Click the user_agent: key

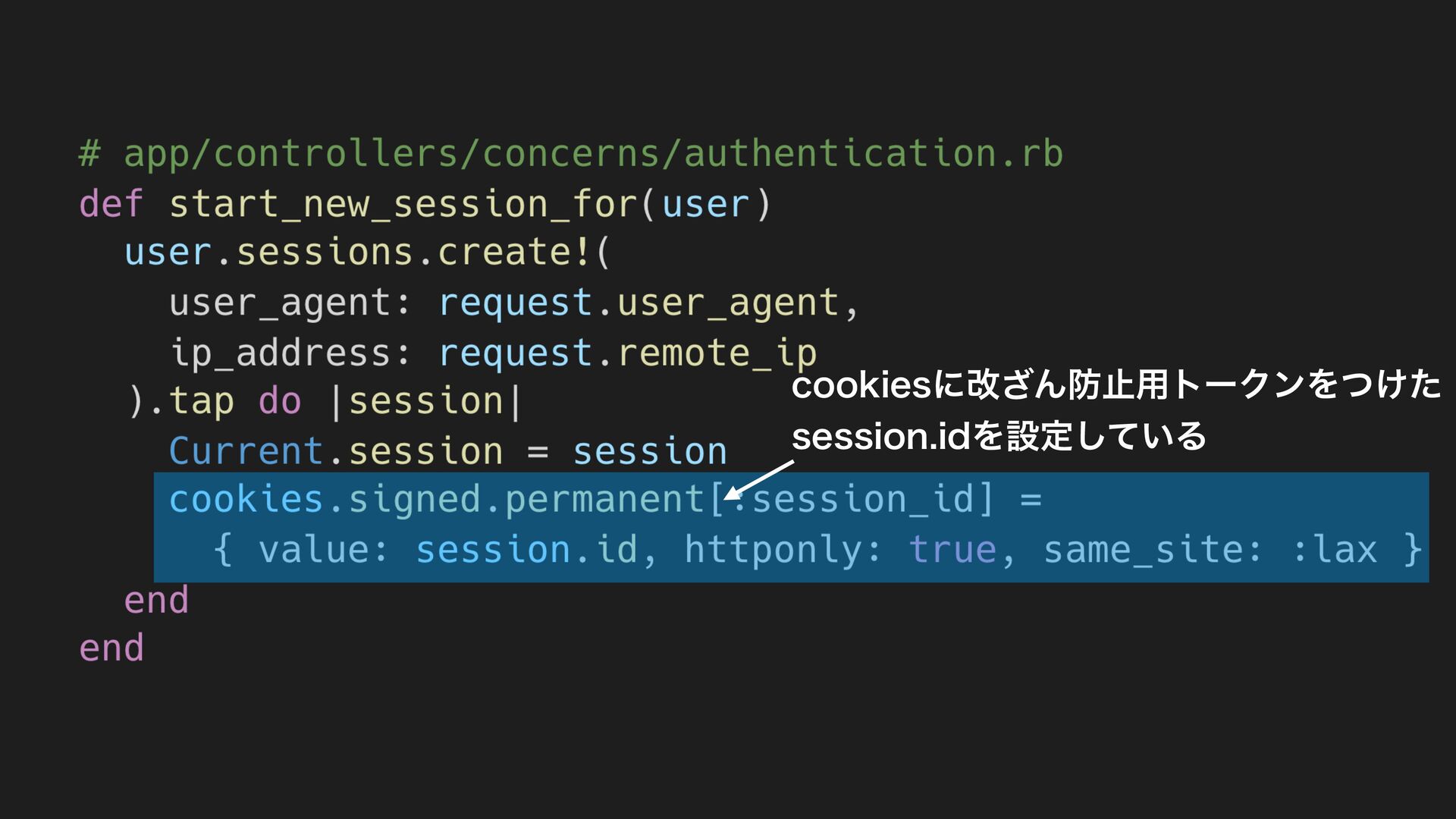pyautogui.click(x=290, y=303)
